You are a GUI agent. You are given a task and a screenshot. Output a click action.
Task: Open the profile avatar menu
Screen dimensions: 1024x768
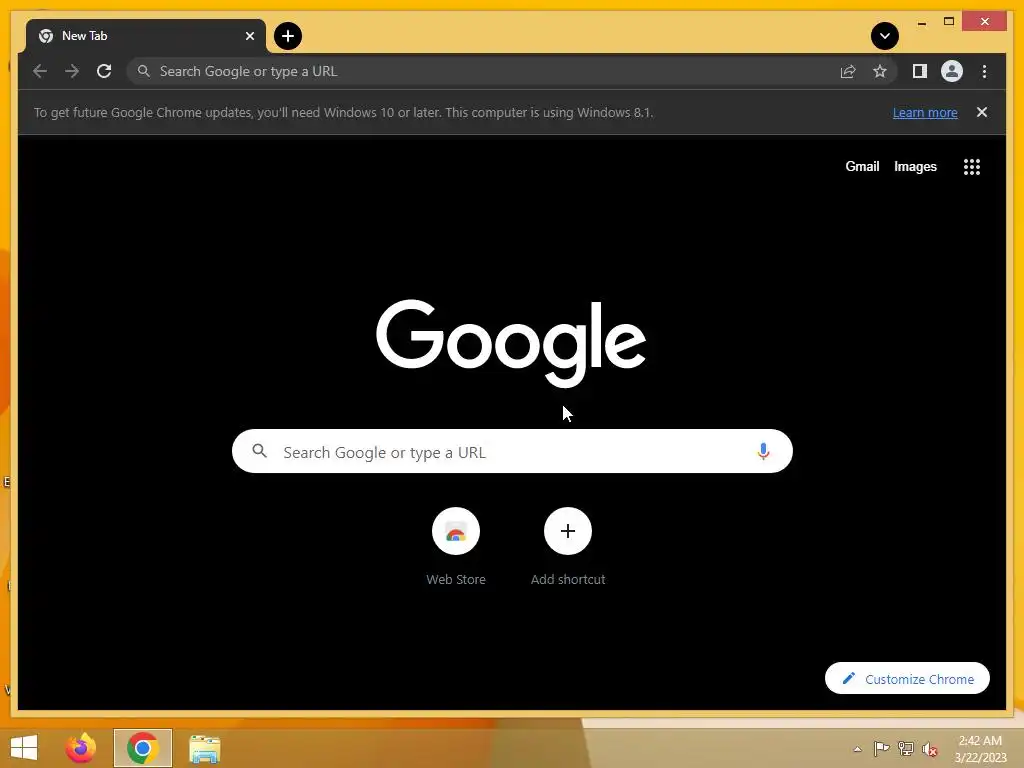tap(952, 71)
